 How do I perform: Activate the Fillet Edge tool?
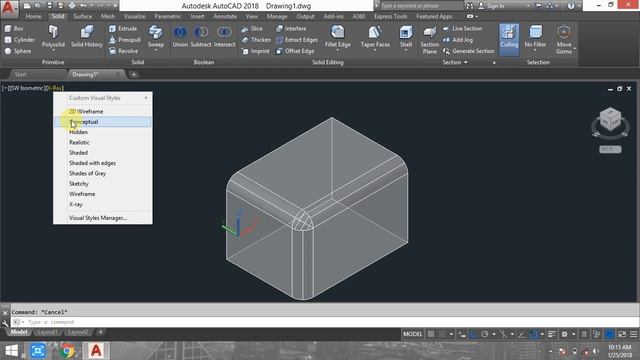[x=338, y=36]
